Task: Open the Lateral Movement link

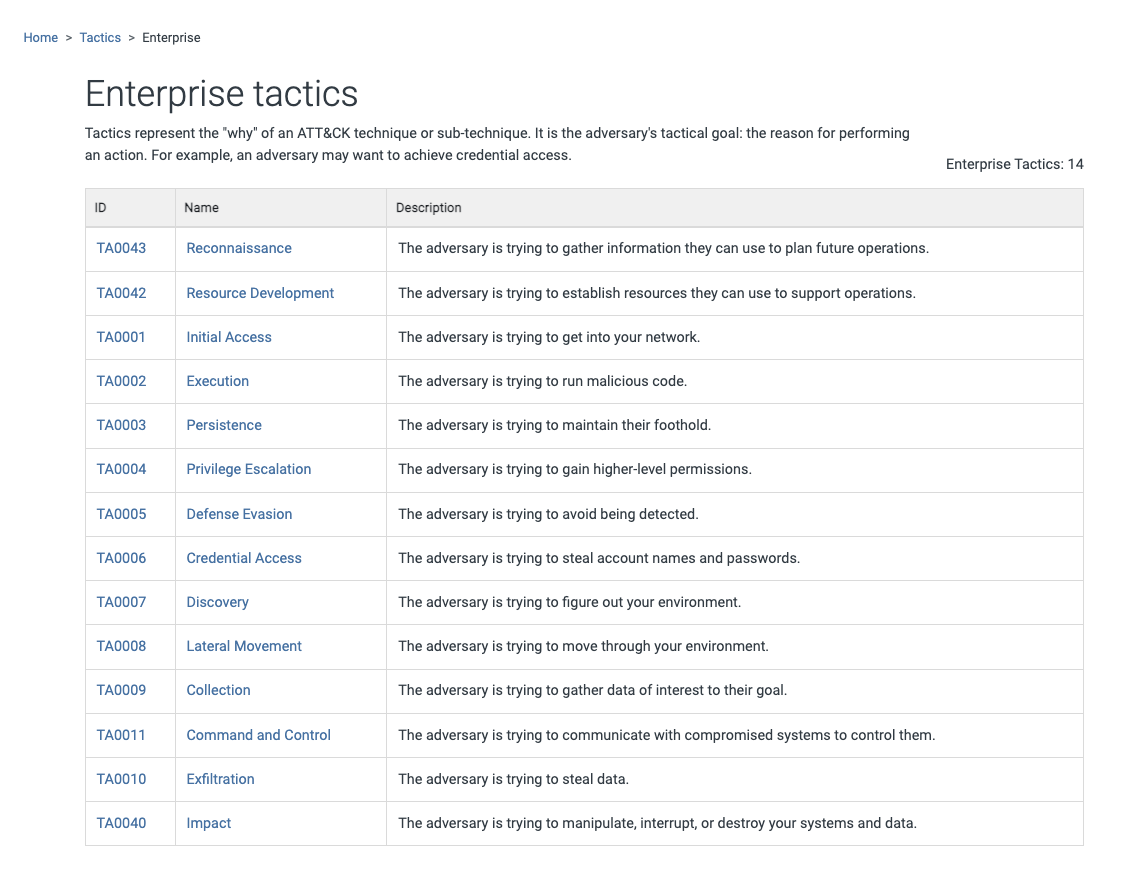Action: click(244, 646)
